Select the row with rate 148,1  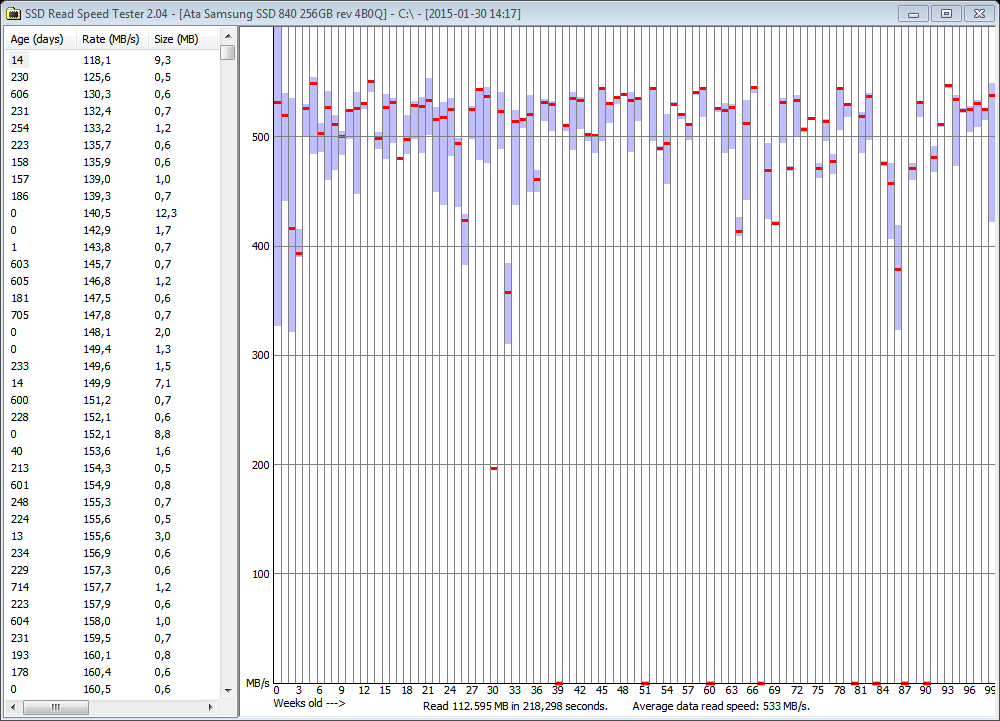tap(112, 332)
